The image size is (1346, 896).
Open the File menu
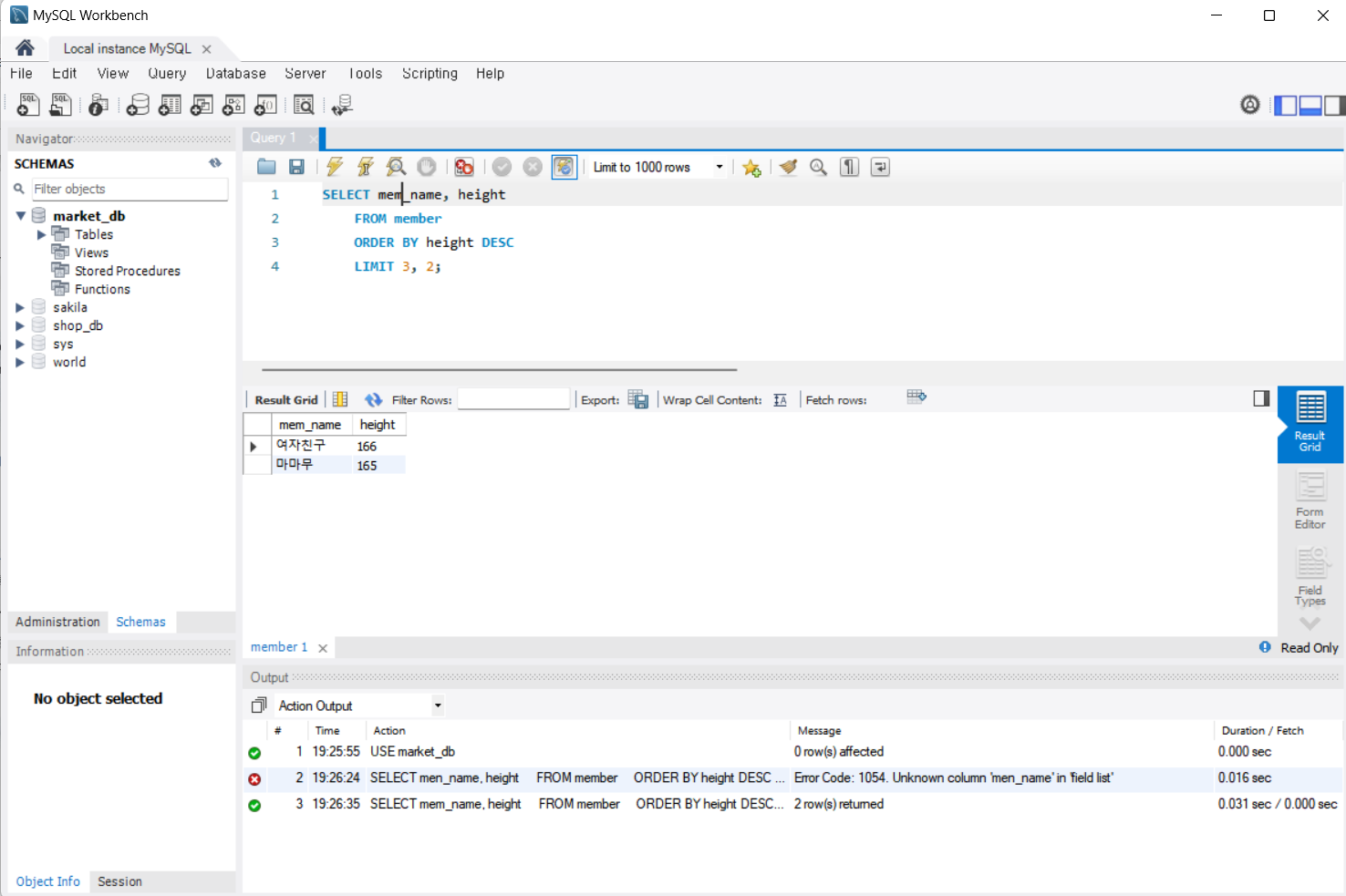21,73
